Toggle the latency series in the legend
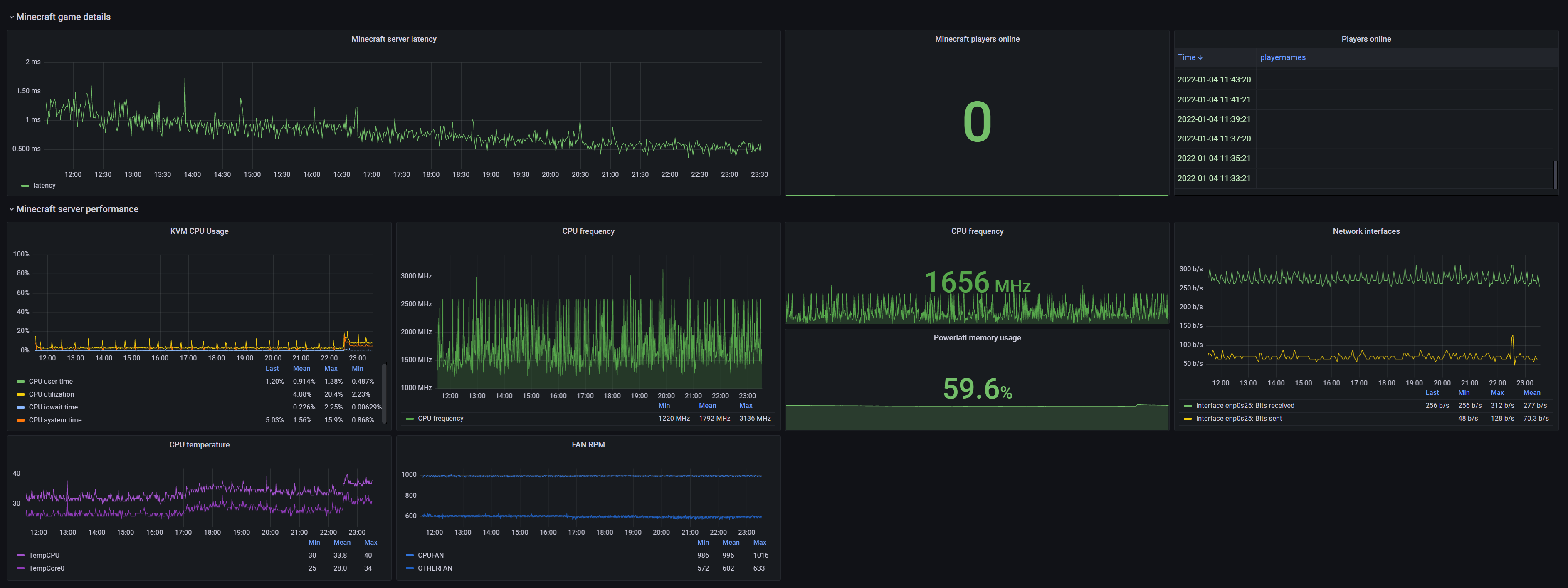Screen dimensions: 1568x588 point(44,186)
